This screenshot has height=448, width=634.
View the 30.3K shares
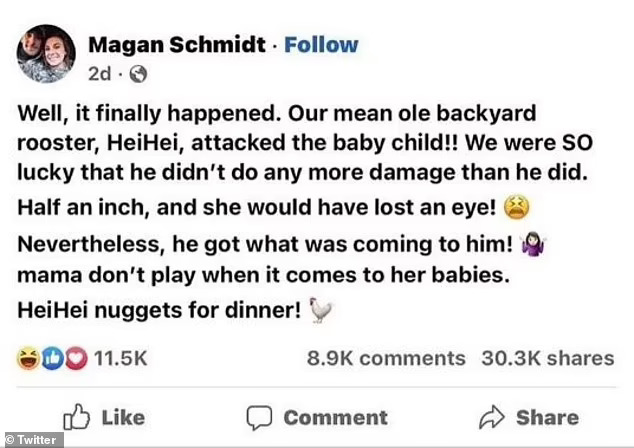548,358
